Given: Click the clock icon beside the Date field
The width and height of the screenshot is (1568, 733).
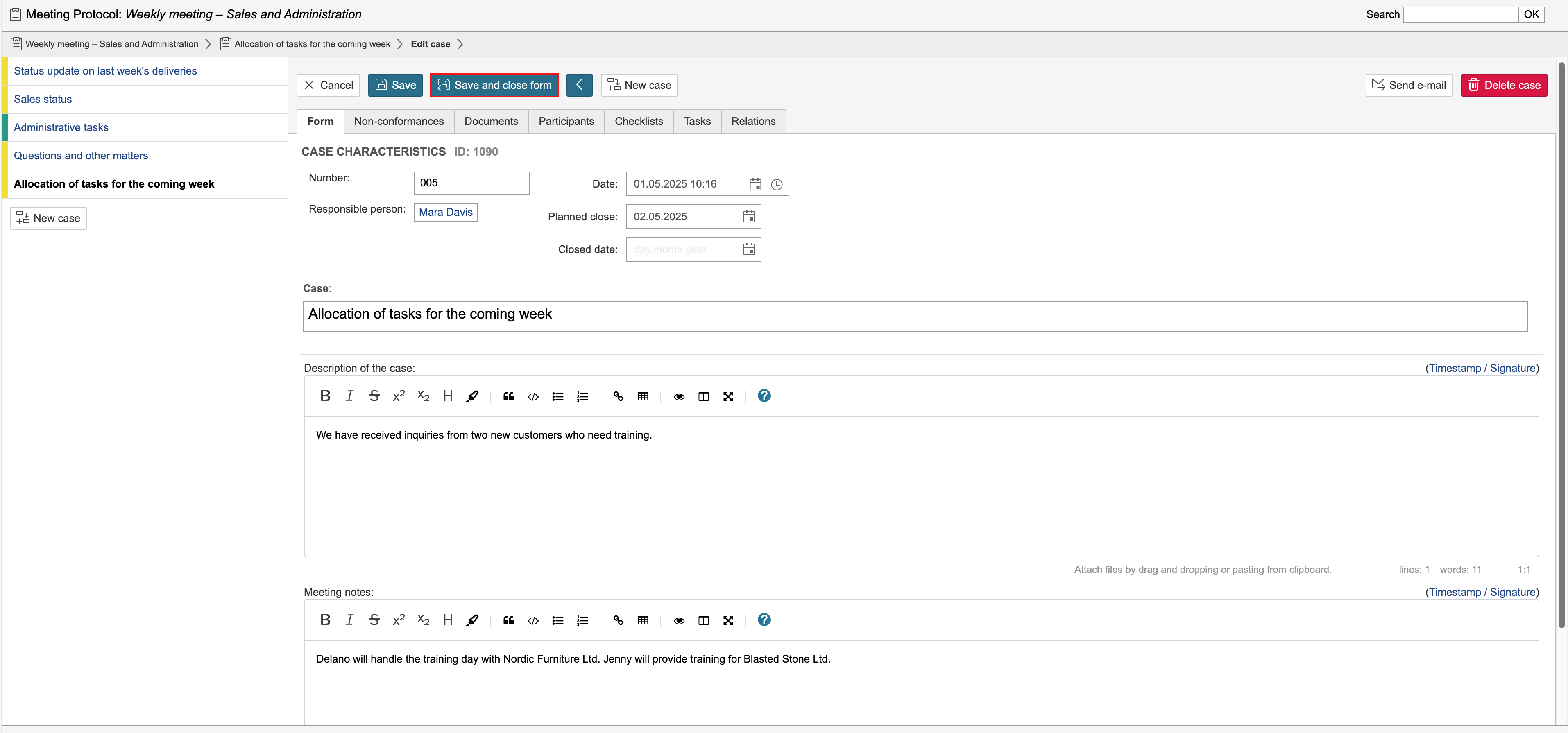Looking at the screenshot, I should [x=777, y=184].
